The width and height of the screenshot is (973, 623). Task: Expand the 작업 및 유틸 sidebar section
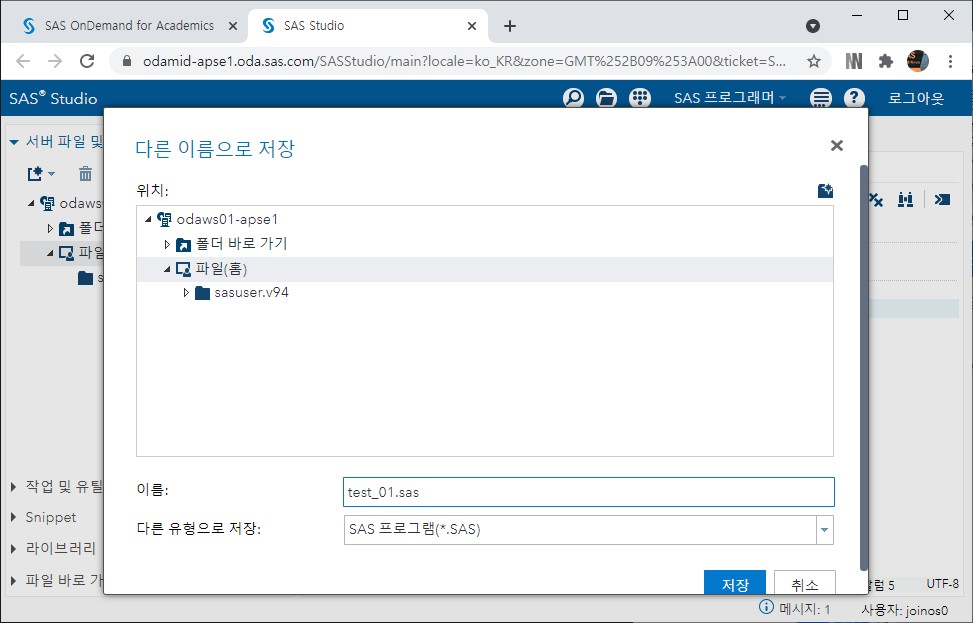tap(13, 487)
